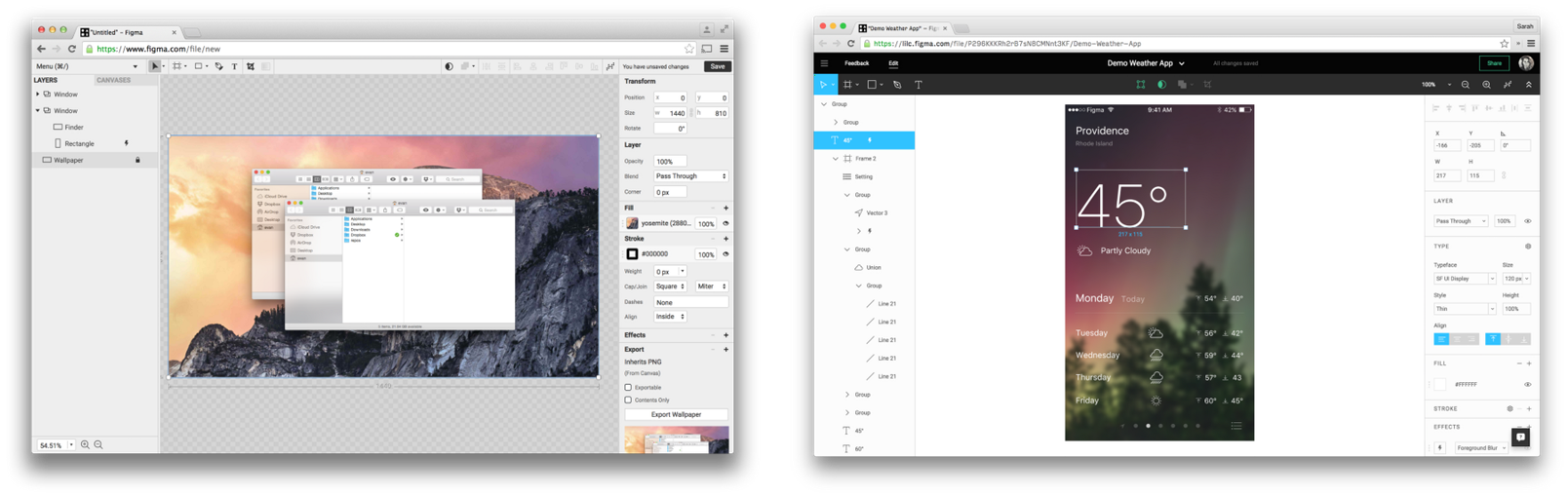Select the Rectangle tool in Demo Weather App toolbar

872,85
